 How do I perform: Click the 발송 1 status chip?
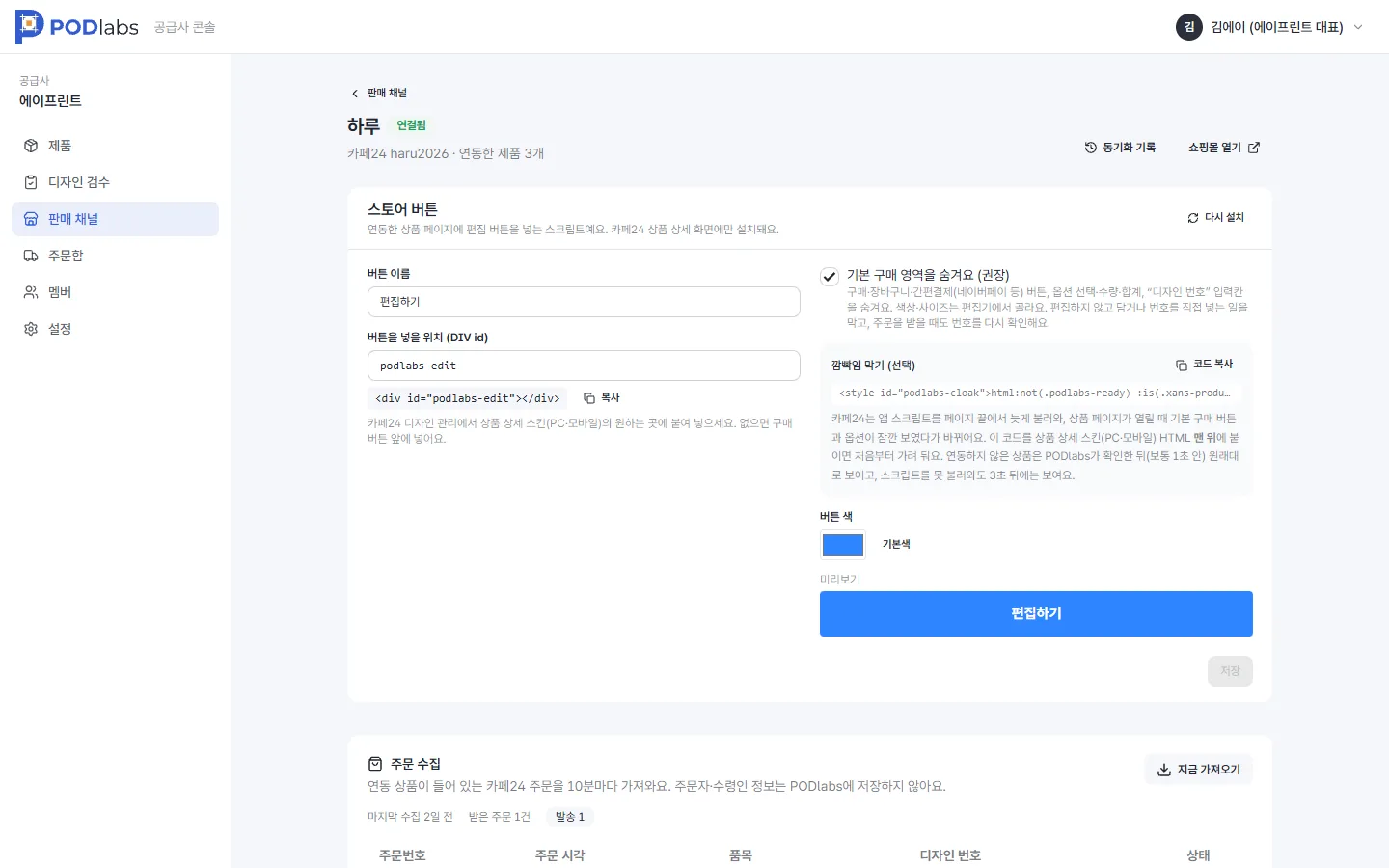click(570, 817)
